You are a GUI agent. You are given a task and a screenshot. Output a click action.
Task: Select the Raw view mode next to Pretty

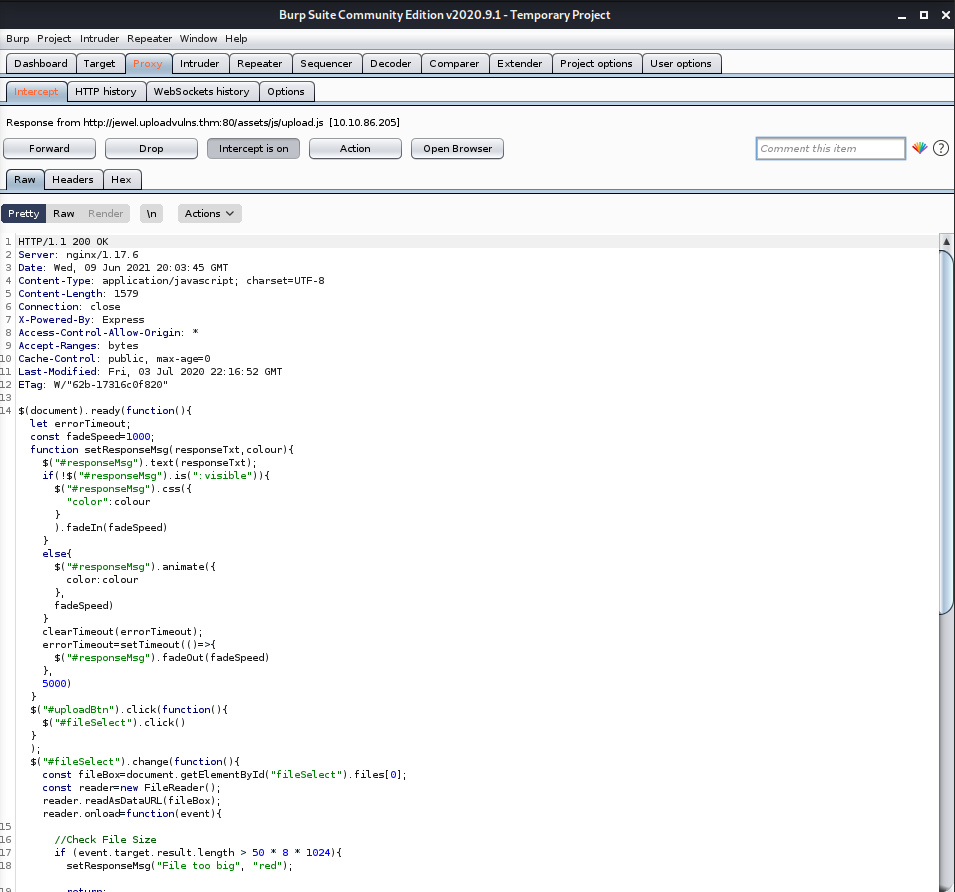(x=64, y=214)
